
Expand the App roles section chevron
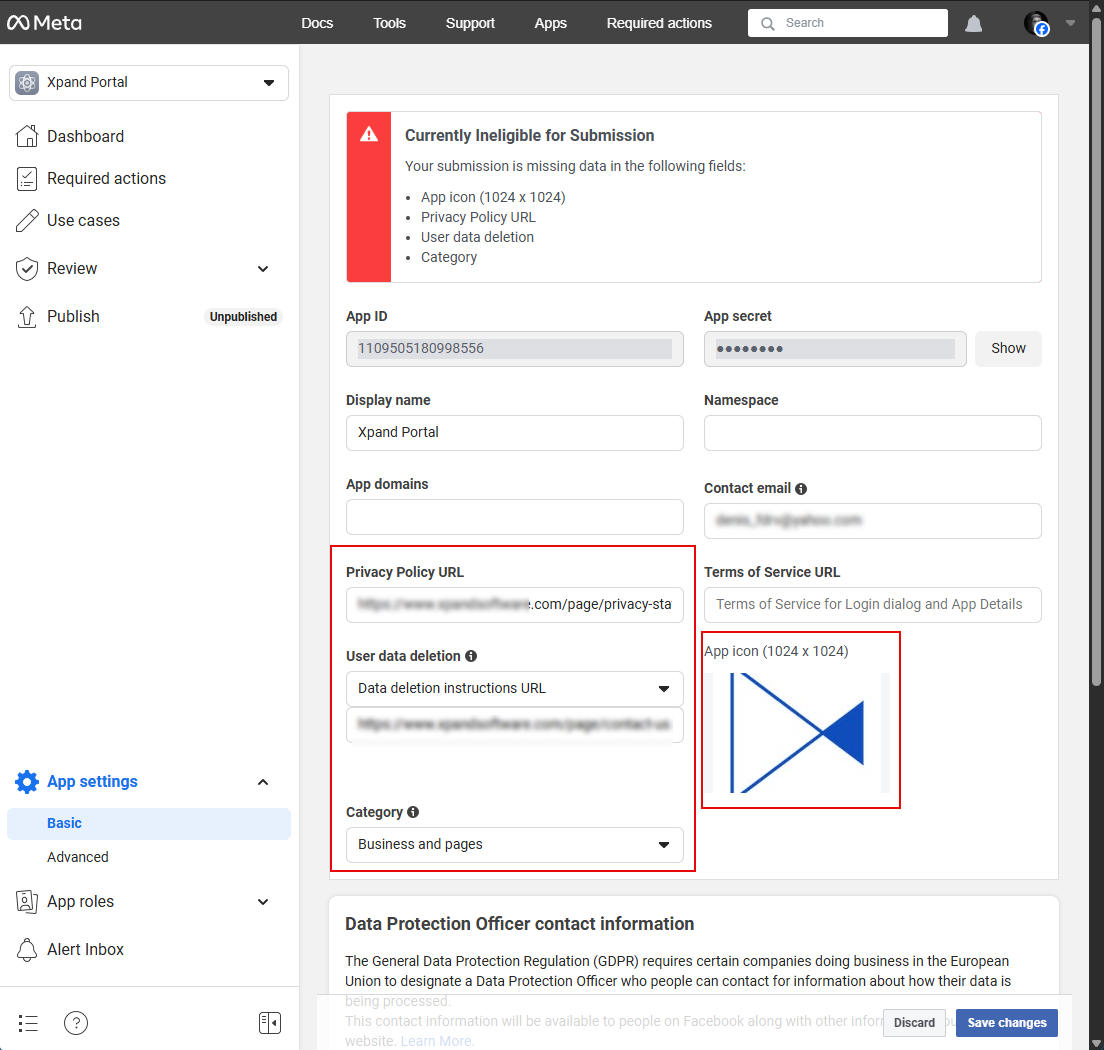263,902
